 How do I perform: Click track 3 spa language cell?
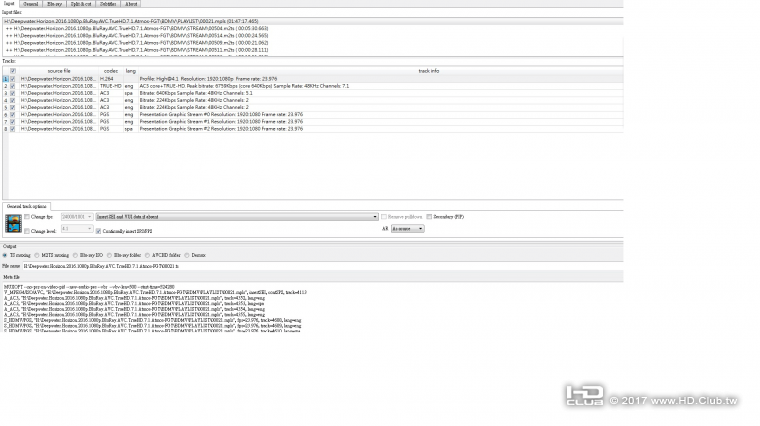(x=130, y=93)
